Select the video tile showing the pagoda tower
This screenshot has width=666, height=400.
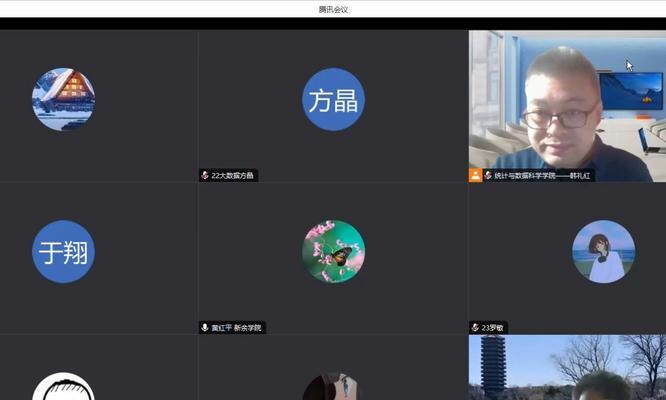pyautogui.click(x=567, y=367)
